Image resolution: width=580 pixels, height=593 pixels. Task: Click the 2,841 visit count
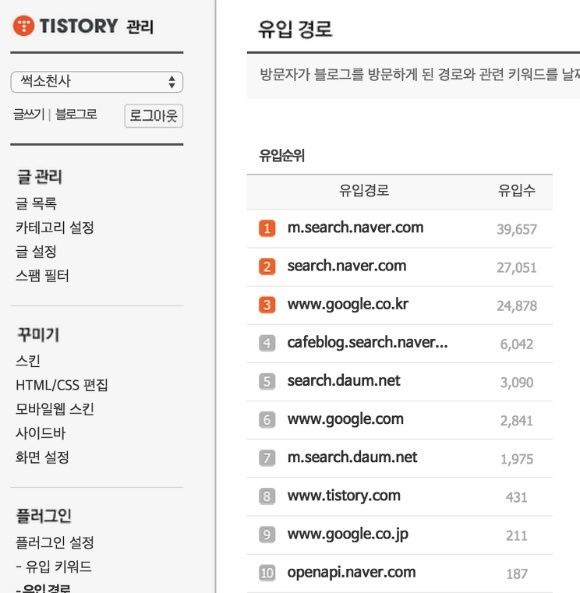(516, 421)
